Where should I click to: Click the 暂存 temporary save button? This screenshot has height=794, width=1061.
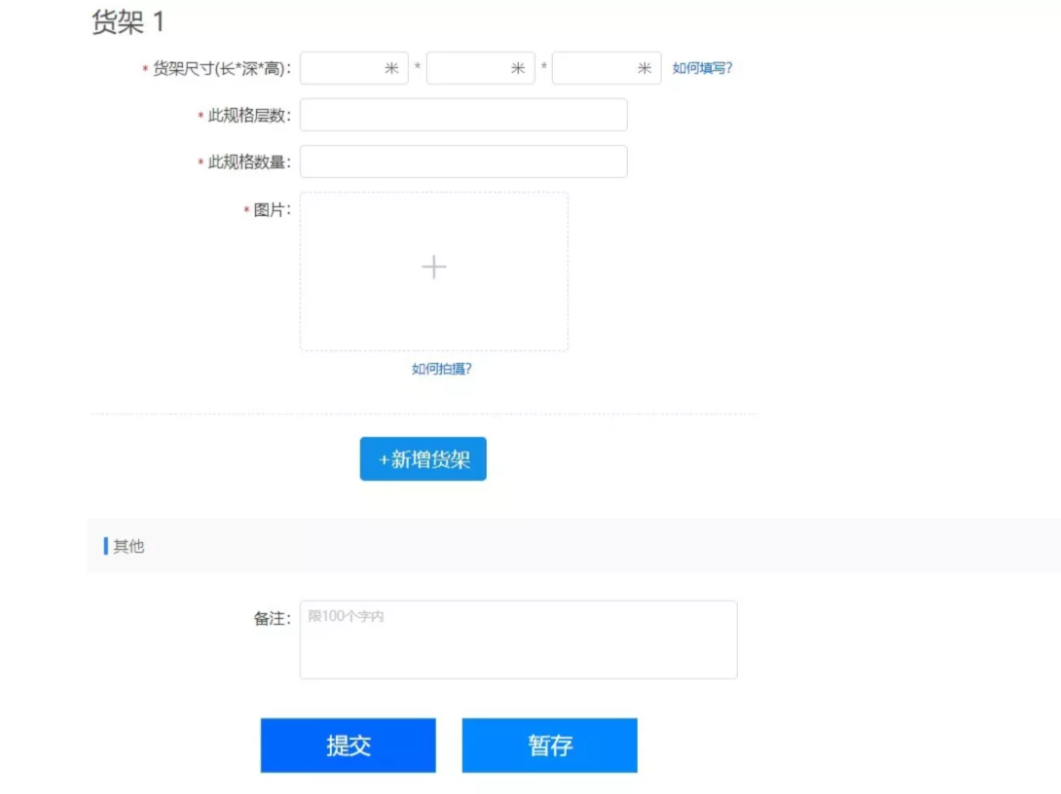pos(549,744)
